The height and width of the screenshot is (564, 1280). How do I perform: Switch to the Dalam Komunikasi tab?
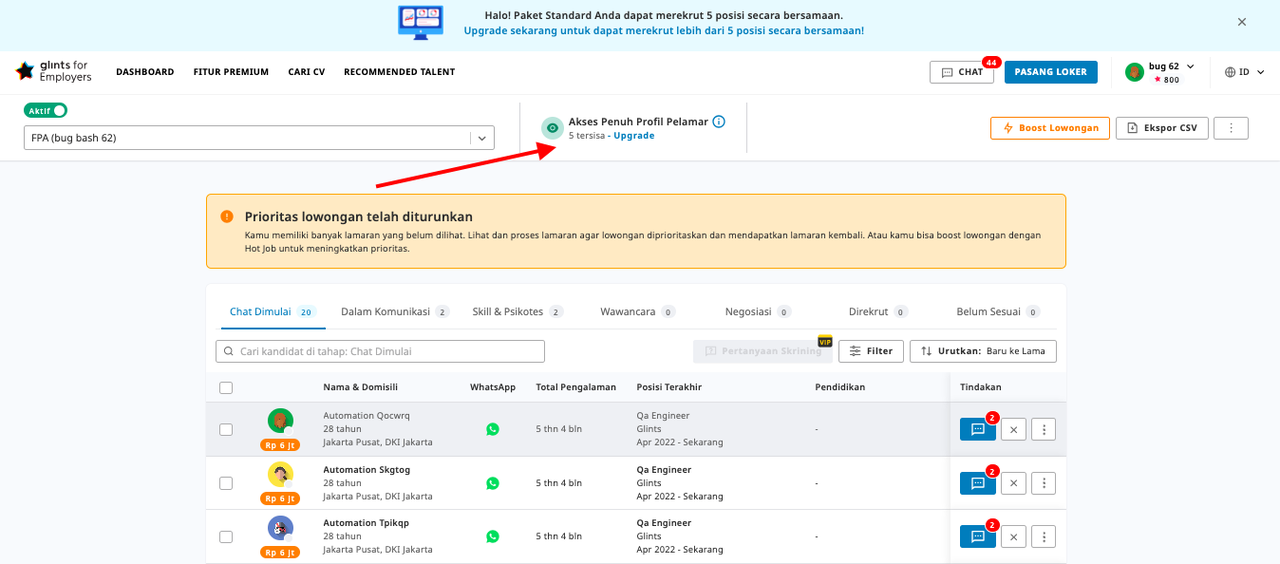394,312
